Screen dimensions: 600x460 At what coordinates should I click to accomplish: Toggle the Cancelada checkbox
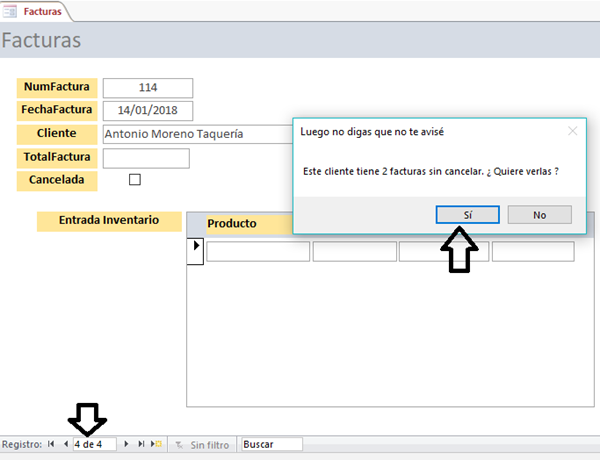[135, 179]
